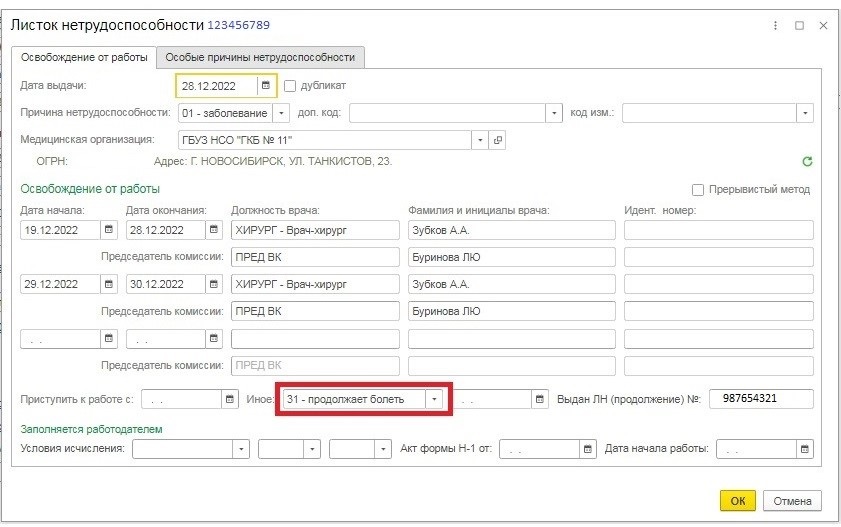The image size is (841, 527).
Task: Click second row Зубков А.А. field
Action: point(512,284)
